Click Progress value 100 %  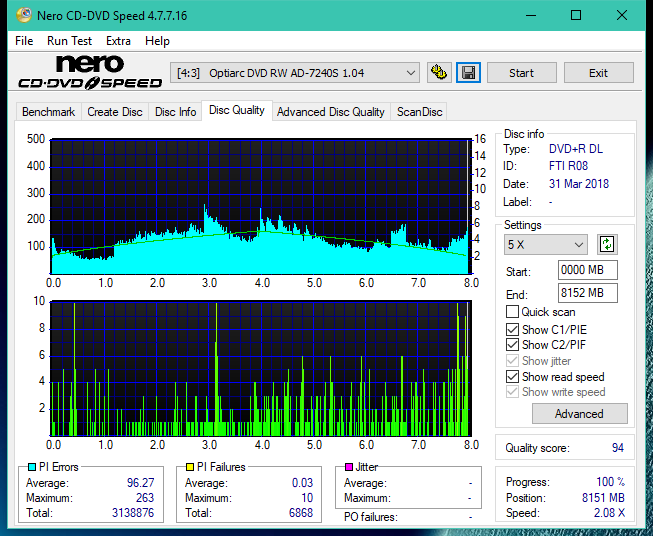pyautogui.click(x=611, y=482)
